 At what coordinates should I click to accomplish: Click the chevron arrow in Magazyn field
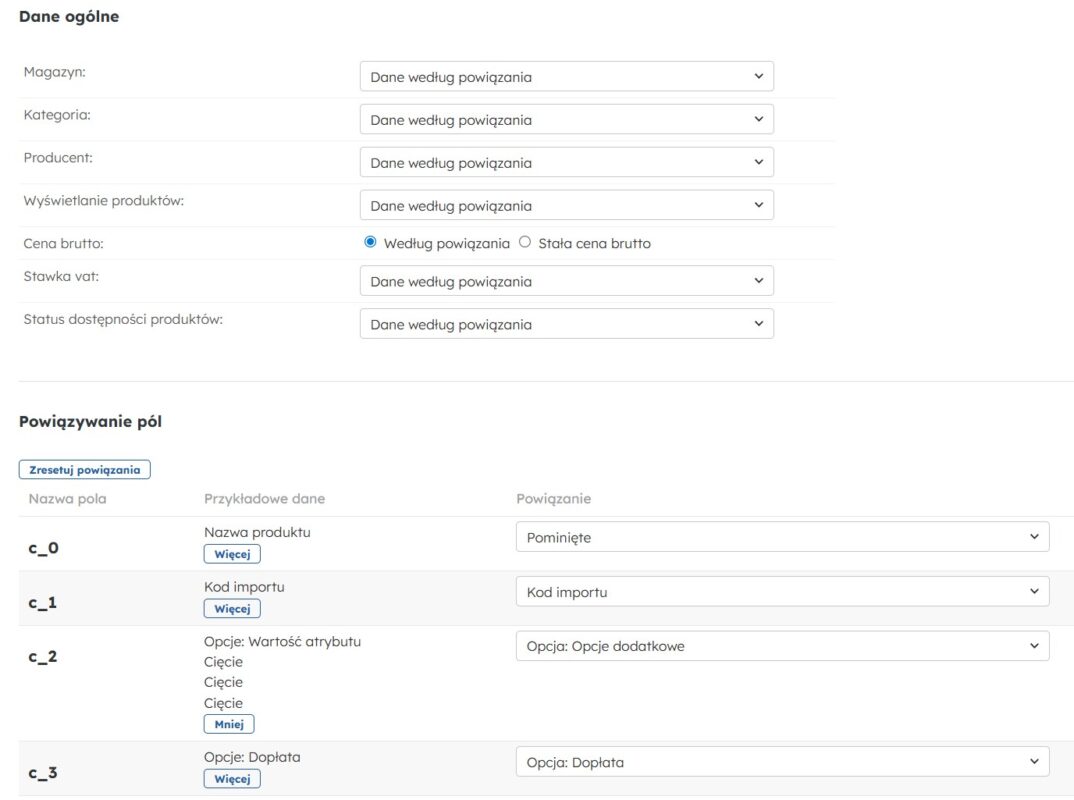(758, 77)
